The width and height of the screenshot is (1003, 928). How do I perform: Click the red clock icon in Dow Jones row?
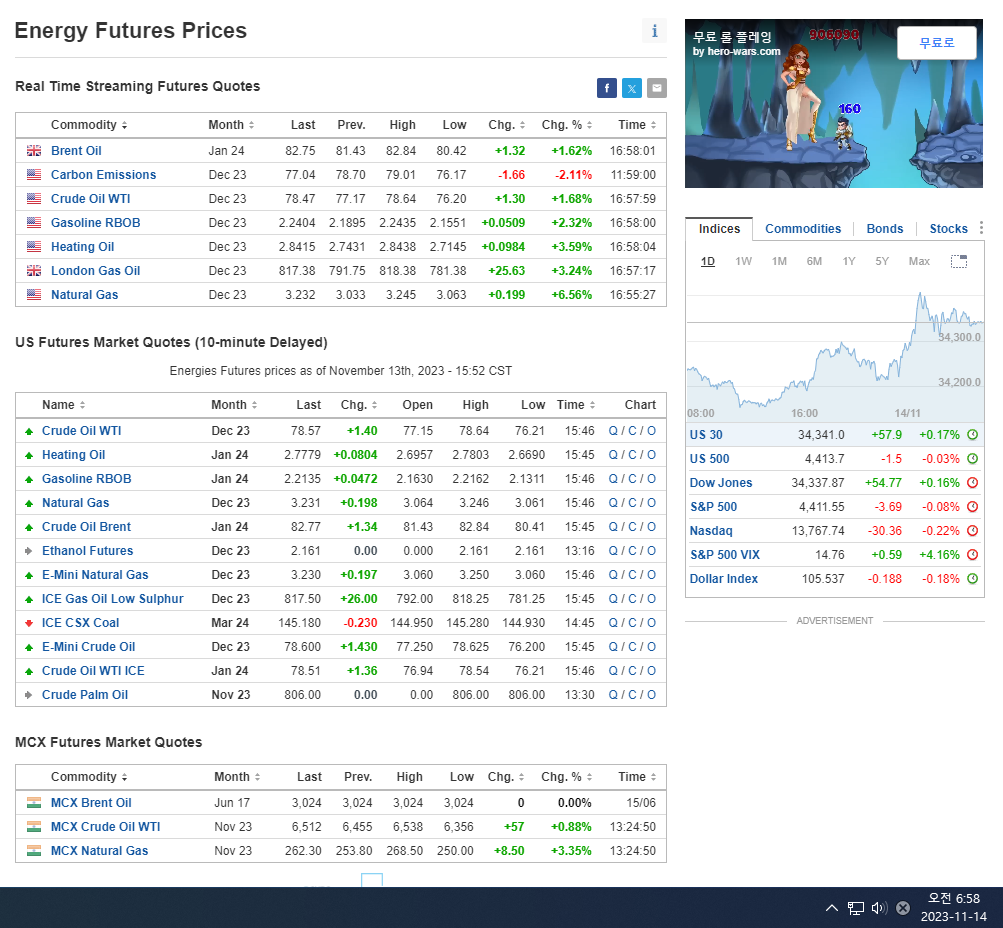click(972, 483)
